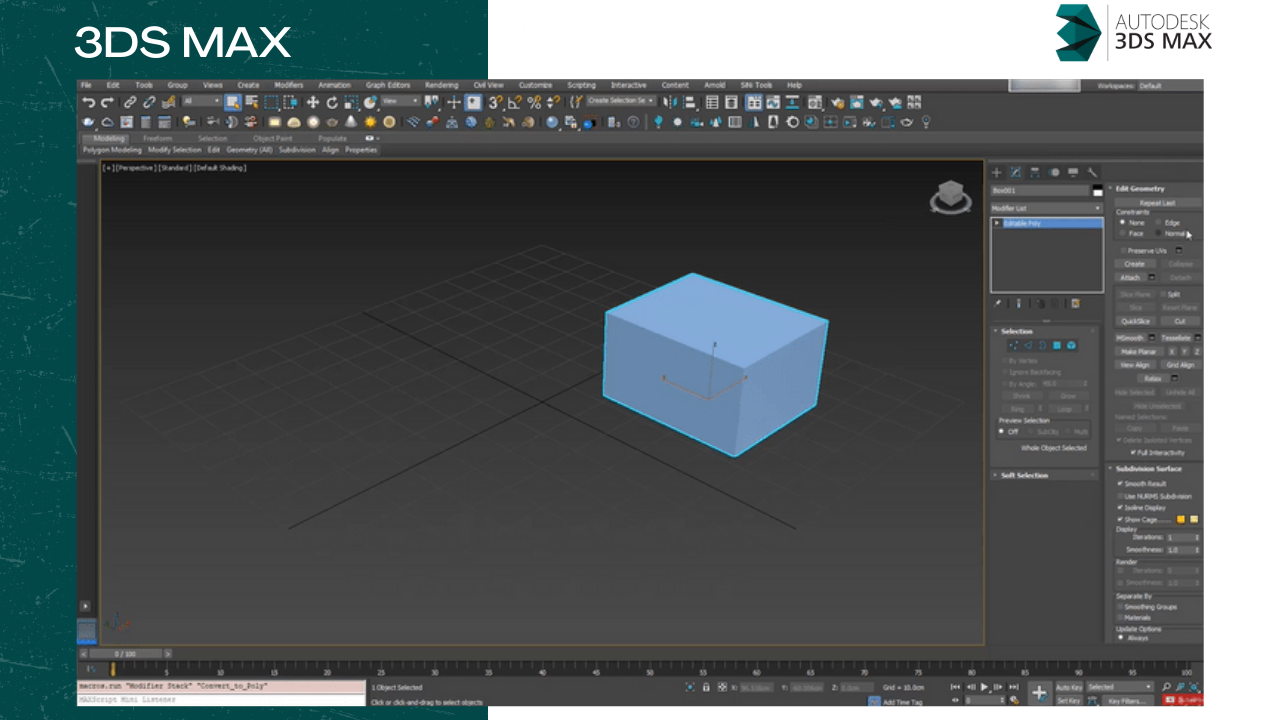Toggle the Smooth Result checkbox

pos(1120,483)
